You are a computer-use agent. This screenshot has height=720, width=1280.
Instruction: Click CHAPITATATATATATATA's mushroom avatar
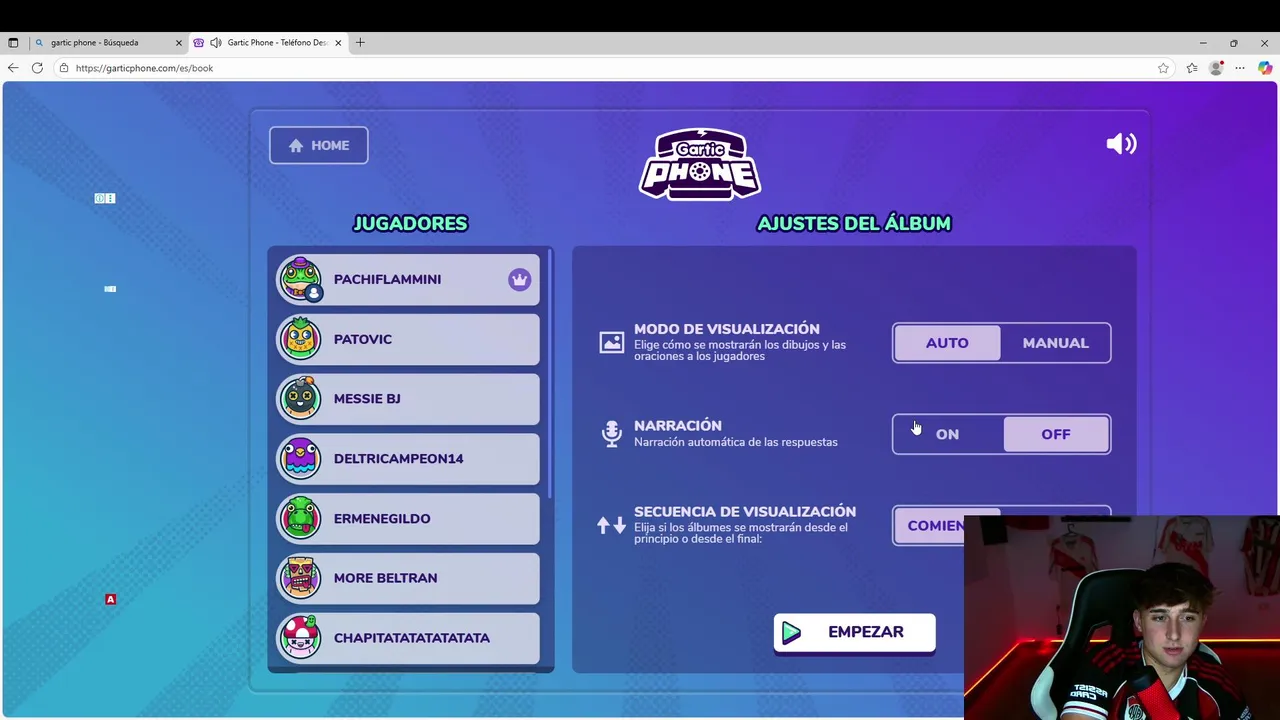(301, 638)
